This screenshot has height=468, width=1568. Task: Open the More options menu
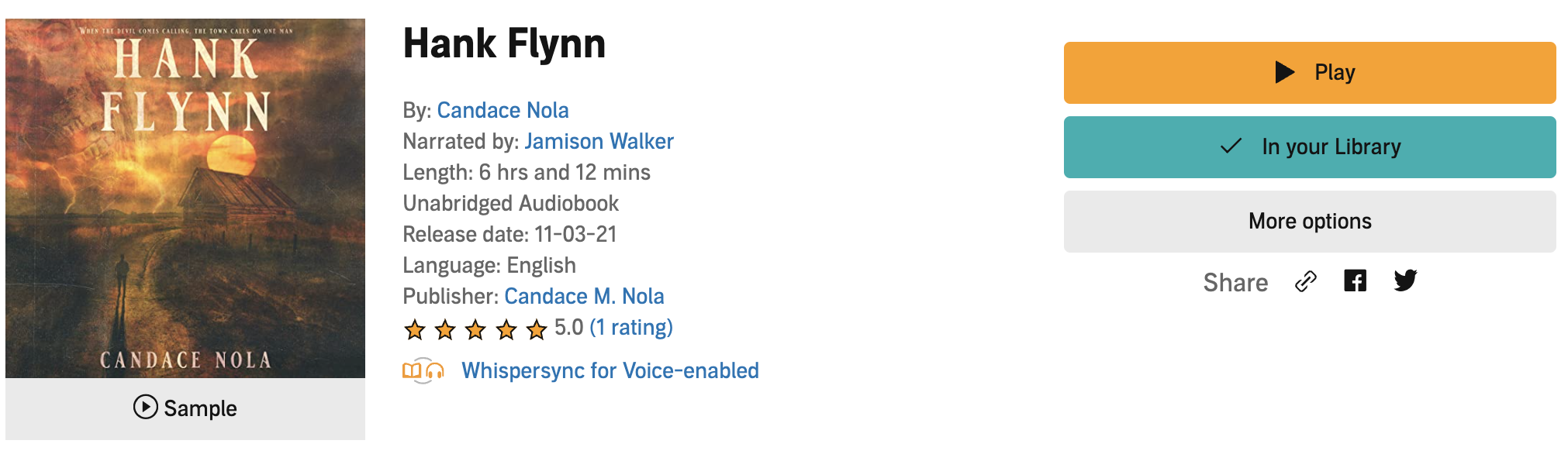1309,222
